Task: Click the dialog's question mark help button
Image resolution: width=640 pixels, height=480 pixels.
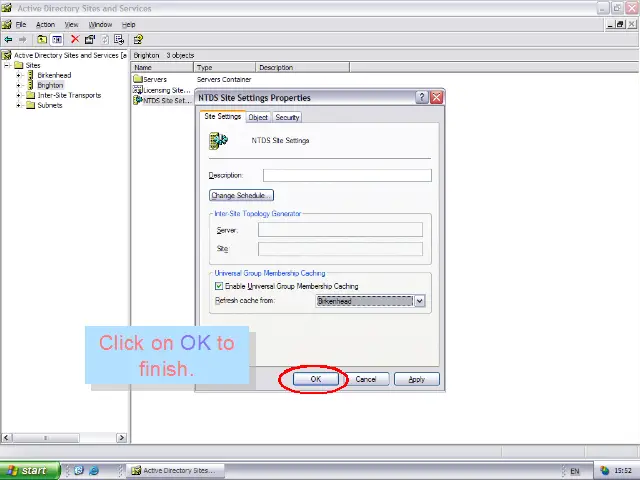Action: coord(422,98)
